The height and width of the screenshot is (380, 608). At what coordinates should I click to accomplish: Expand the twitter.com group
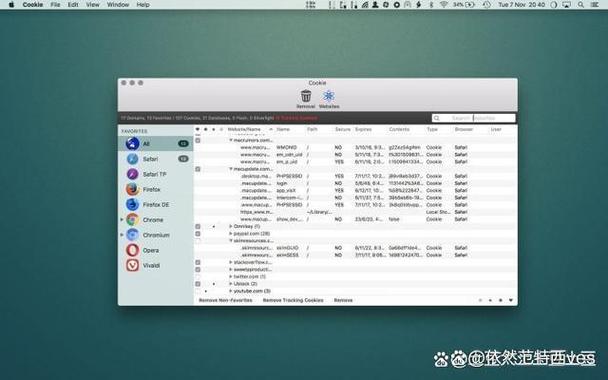point(231,277)
